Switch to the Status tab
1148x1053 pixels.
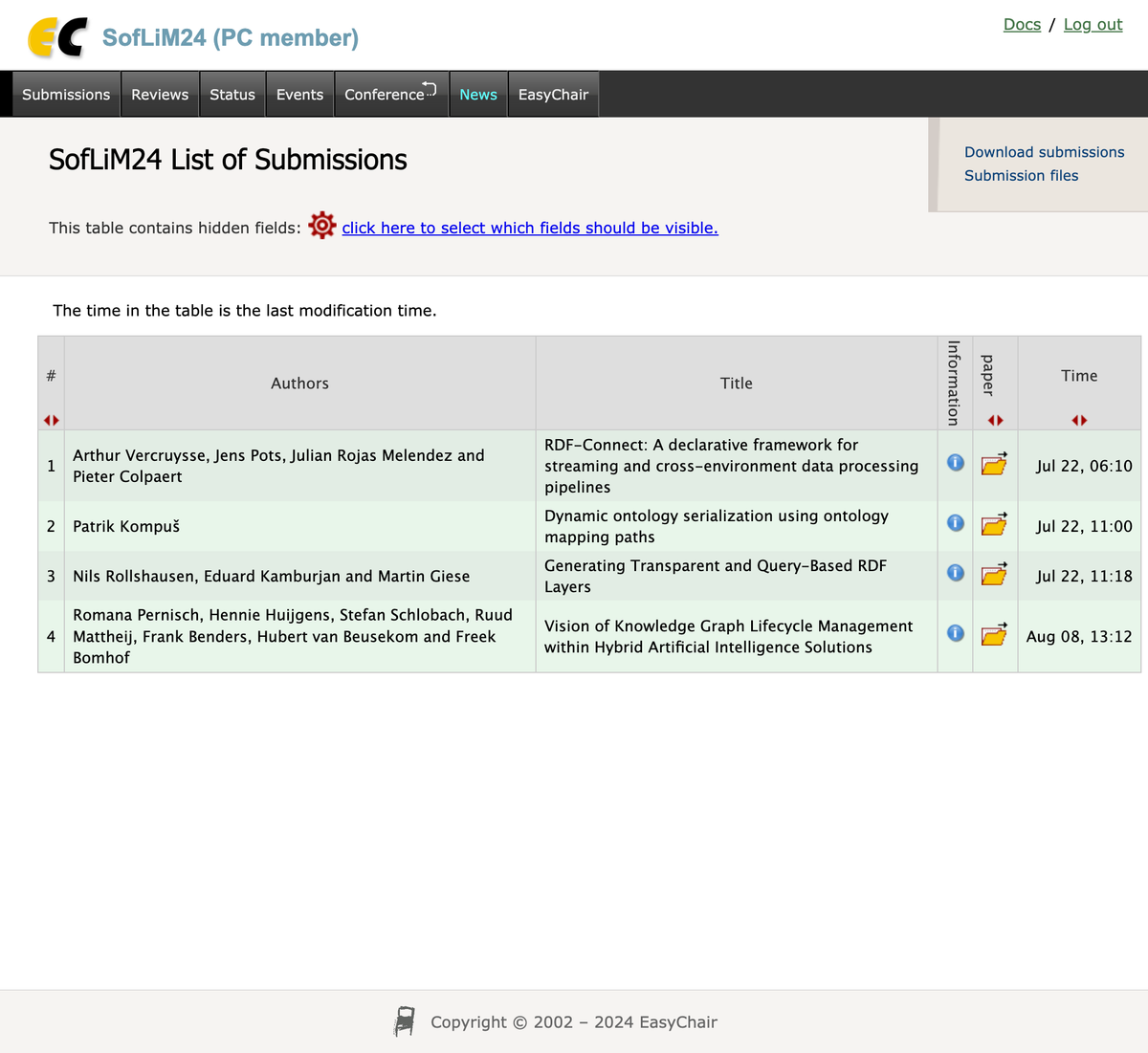click(232, 94)
